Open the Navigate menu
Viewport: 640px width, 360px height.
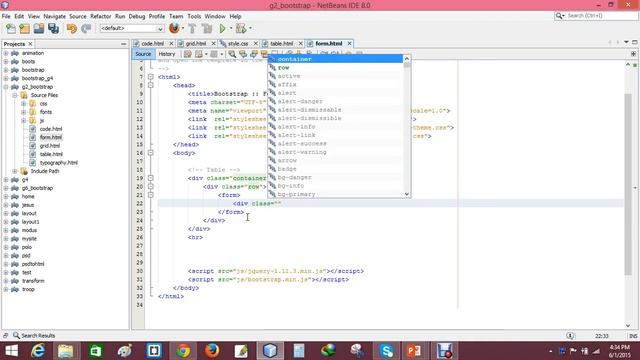(x=54, y=16)
